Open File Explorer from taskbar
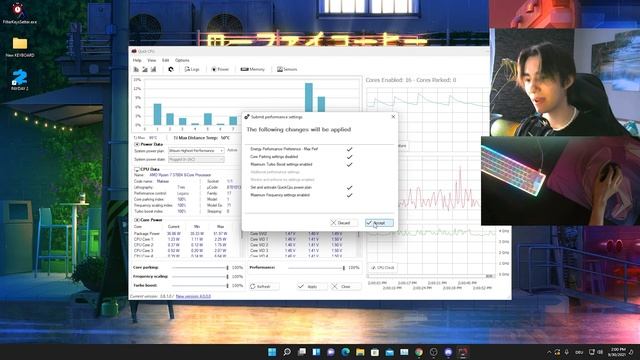The height and width of the screenshot is (360, 640). 360,352
